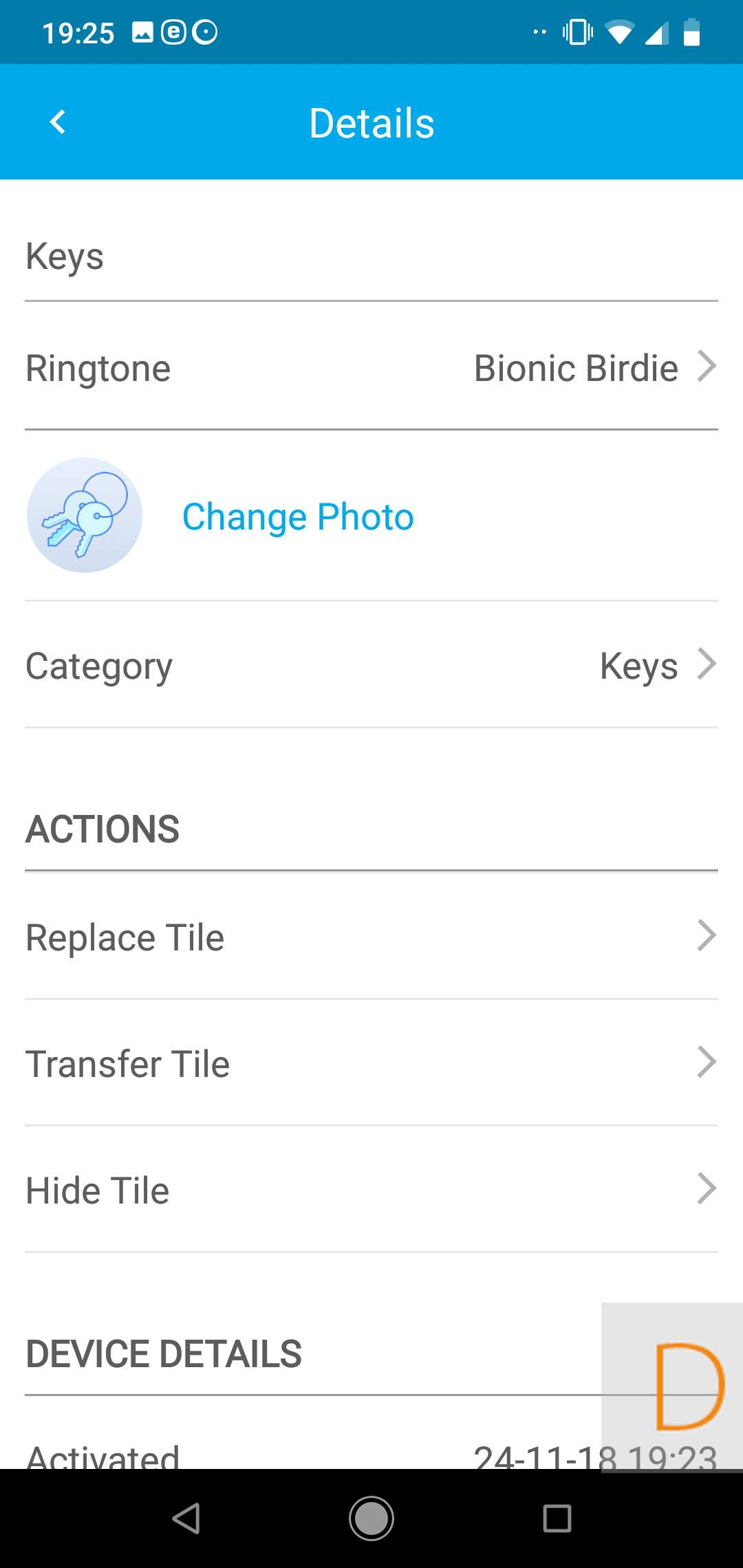Expand the Category chevron beside Keys
The width and height of the screenshot is (743, 1568).
click(x=707, y=664)
